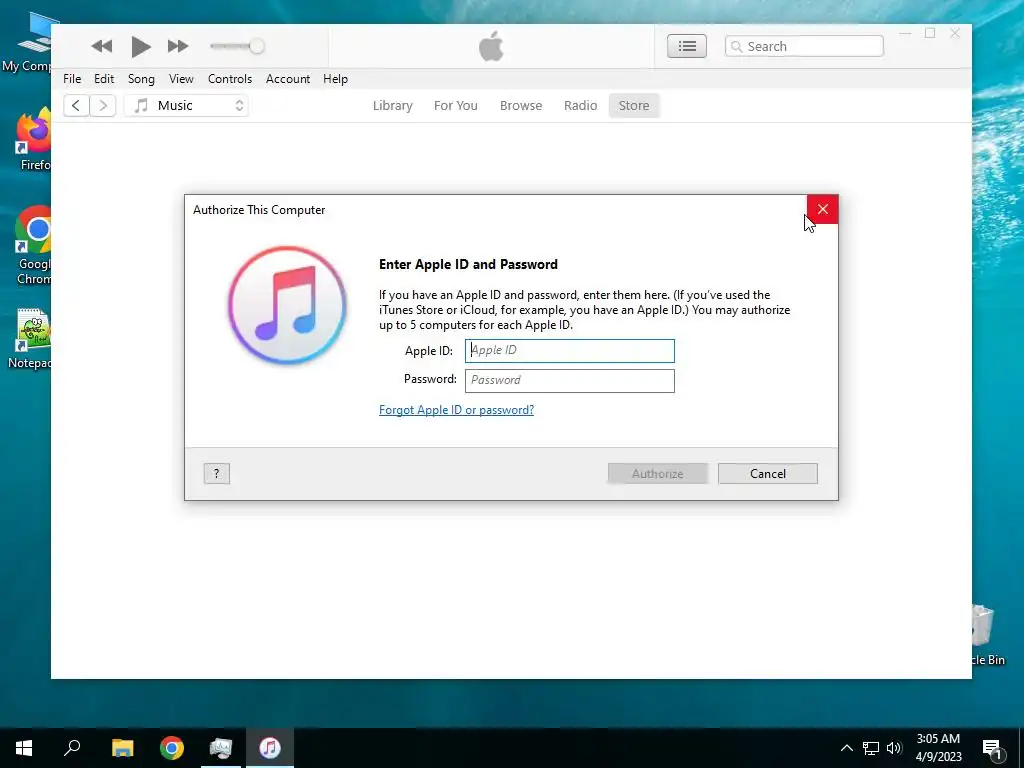Go forward with the right chevron button
The height and width of the screenshot is (768, 1024).
click(103, 105)
